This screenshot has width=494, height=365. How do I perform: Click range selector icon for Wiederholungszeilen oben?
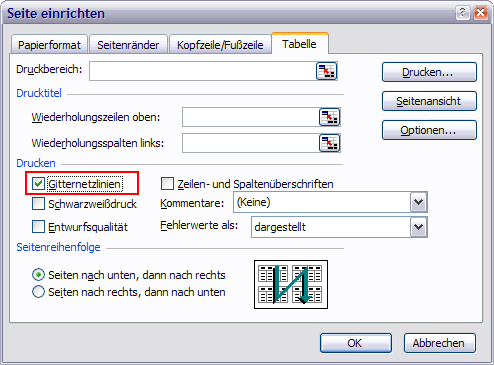330,117
